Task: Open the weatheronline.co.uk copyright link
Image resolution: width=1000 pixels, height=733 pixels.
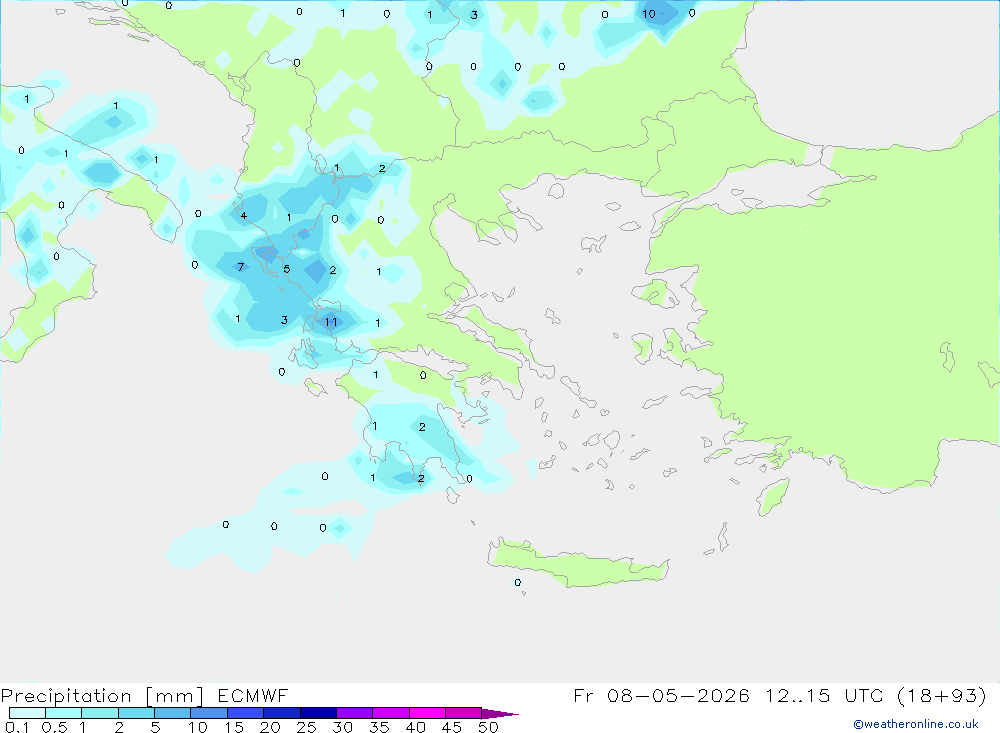Action: point(916,724)
